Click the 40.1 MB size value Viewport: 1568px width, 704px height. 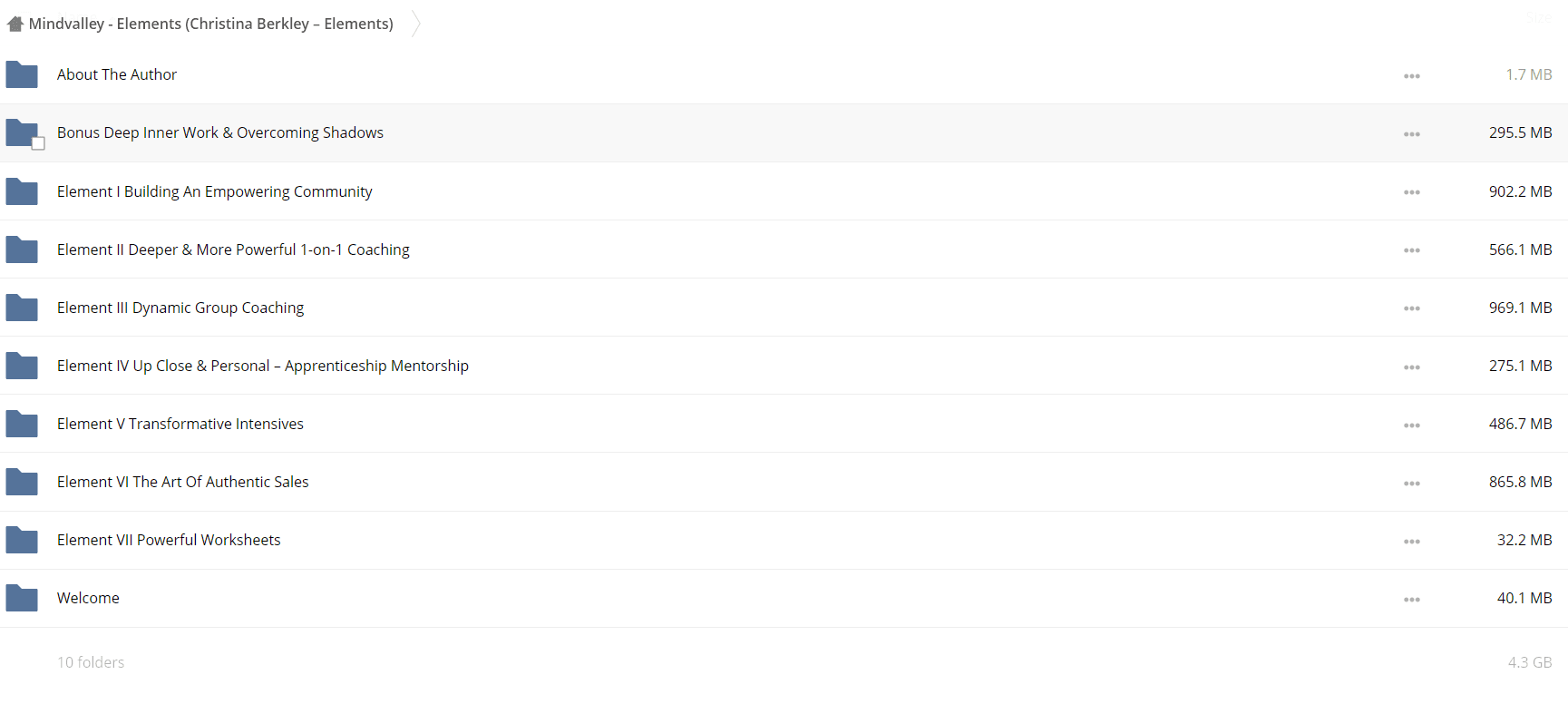[x=1524, y=598]
